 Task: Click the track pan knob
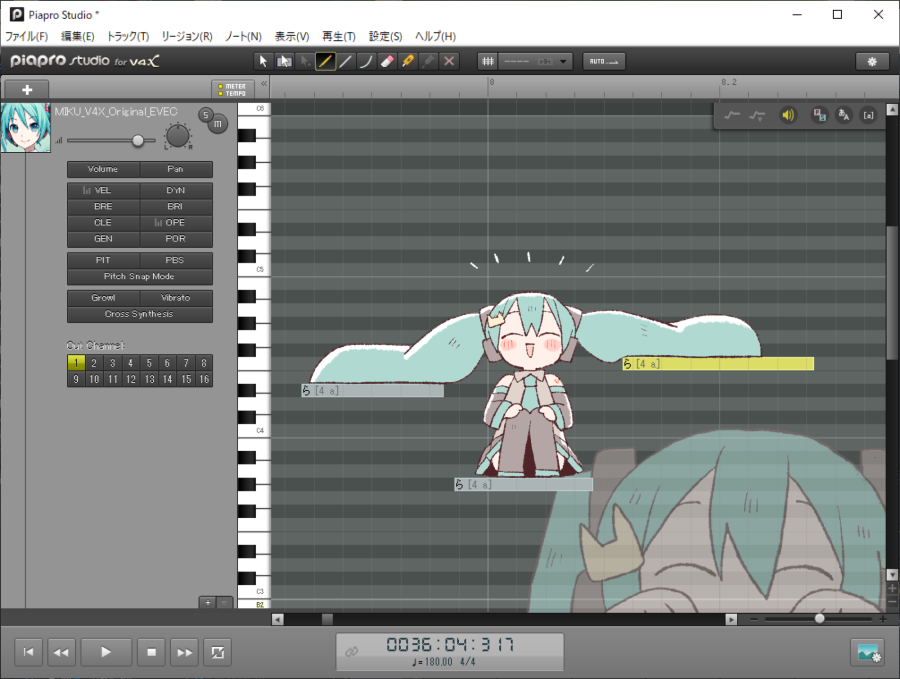177,136
